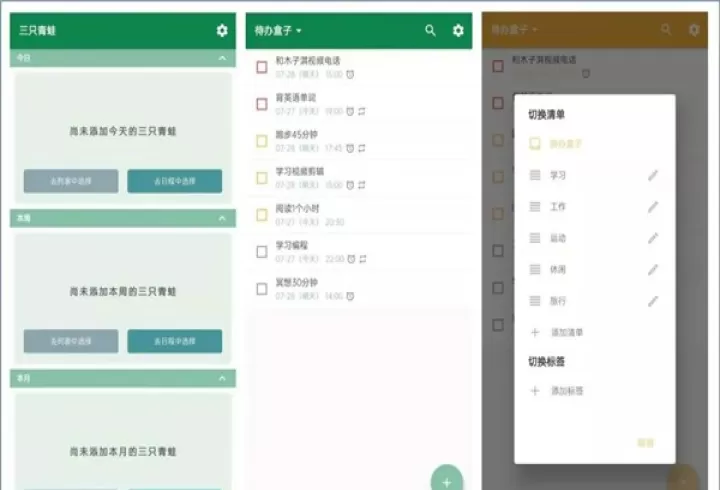The height and width of the screenshot is (490, 720).
Task: Check off the 学习视频剪辑 task
Action: (x=262, y=178)
